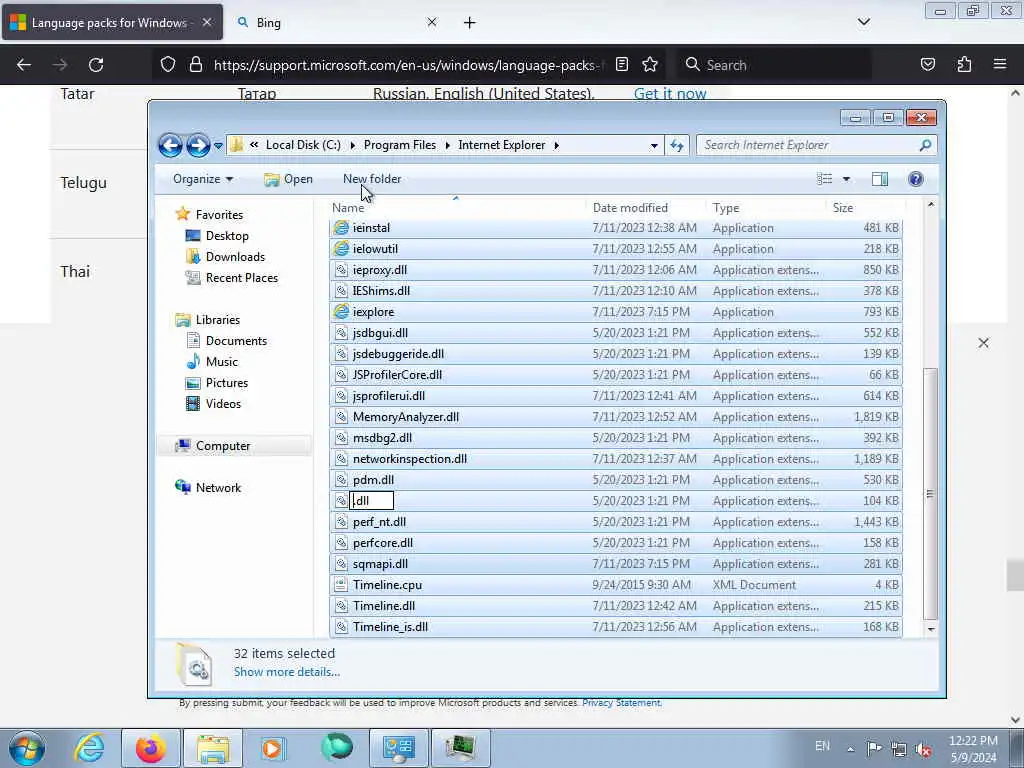Click the iexplore application icon
The height and width of the screenshot is (768, 1024).
click(x=341, y=312)
